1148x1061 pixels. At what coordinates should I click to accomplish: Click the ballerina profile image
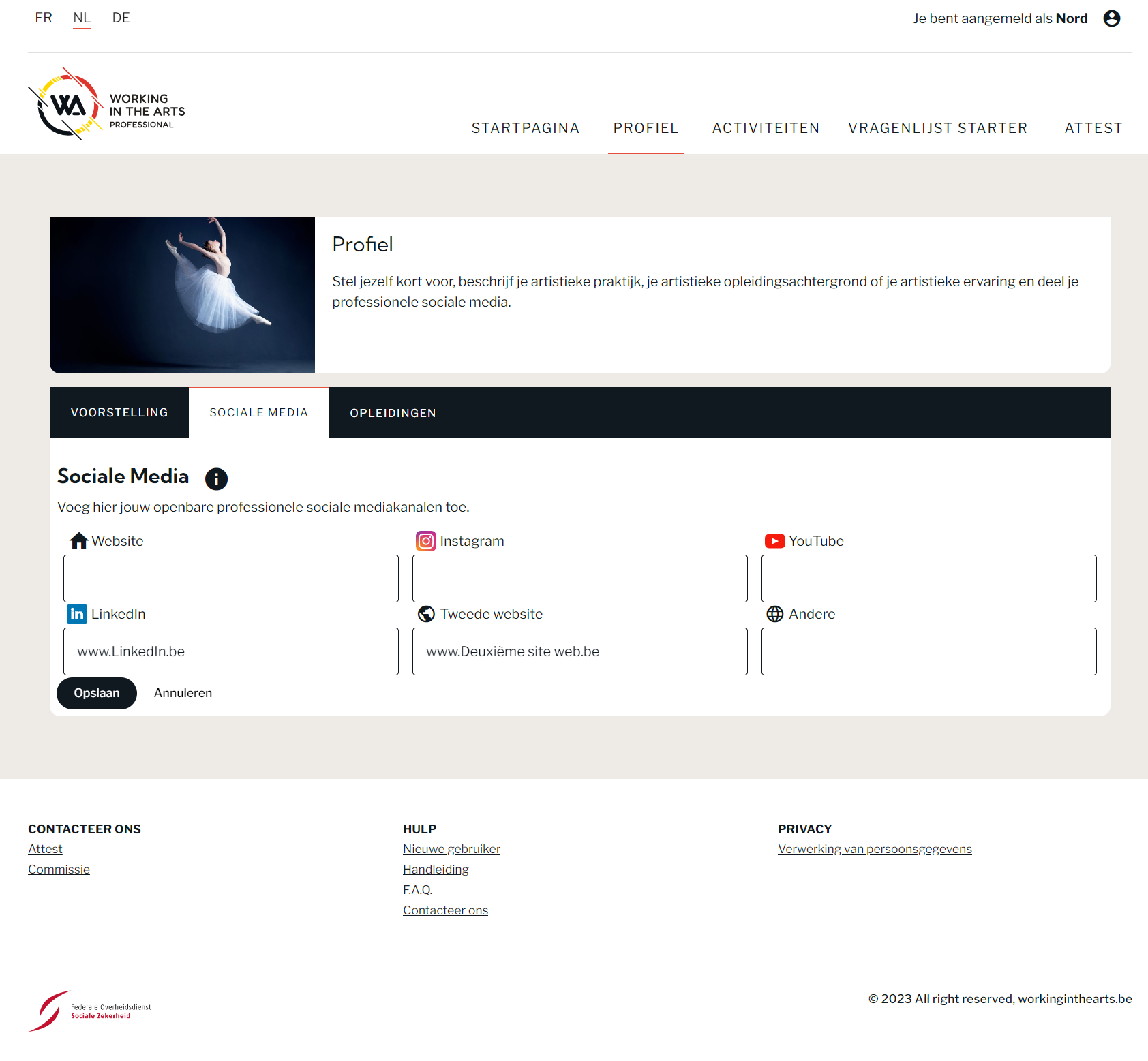pyautogui.click(x=182, y=295)
